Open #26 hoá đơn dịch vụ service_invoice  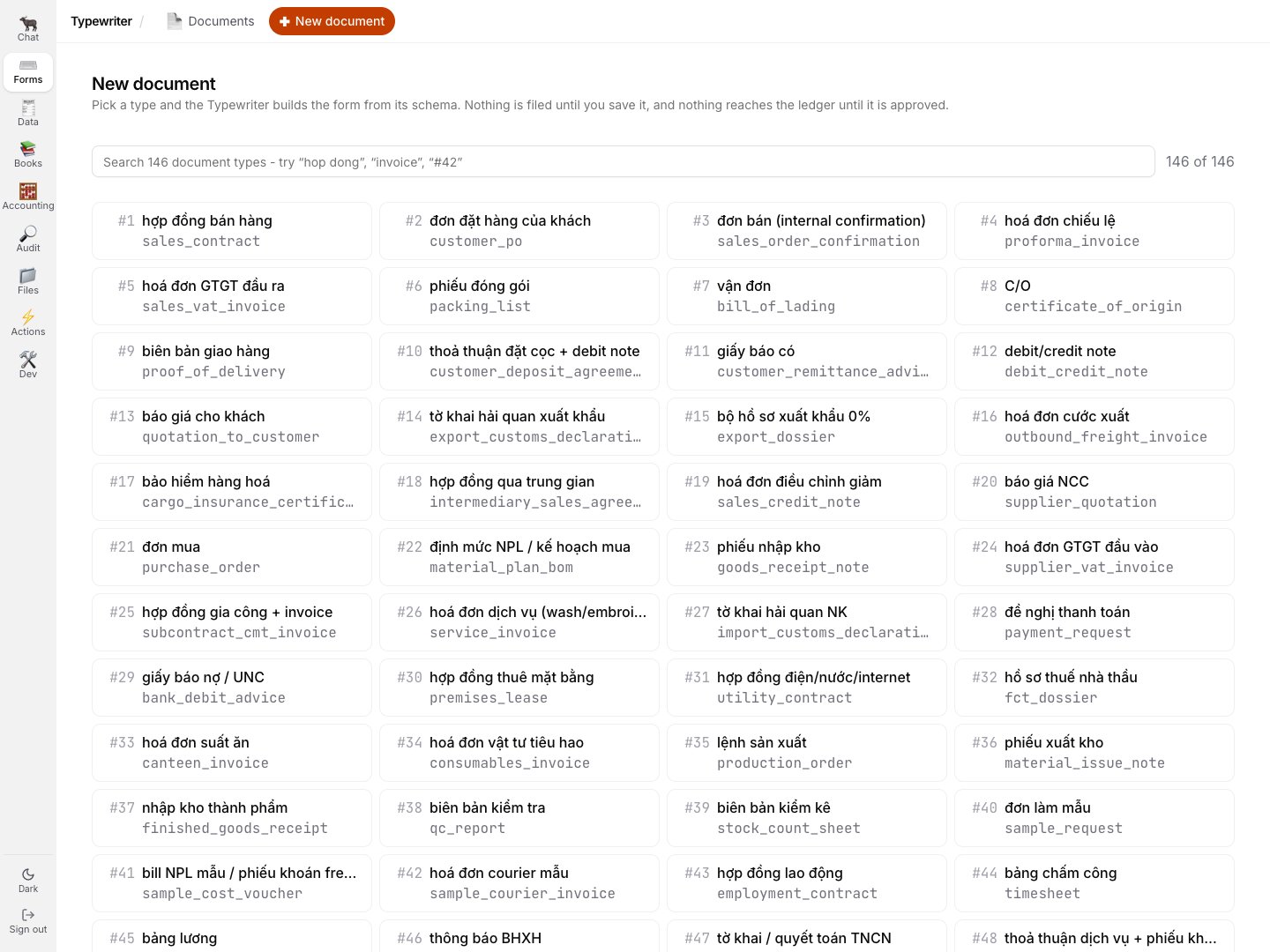(519, 622)
